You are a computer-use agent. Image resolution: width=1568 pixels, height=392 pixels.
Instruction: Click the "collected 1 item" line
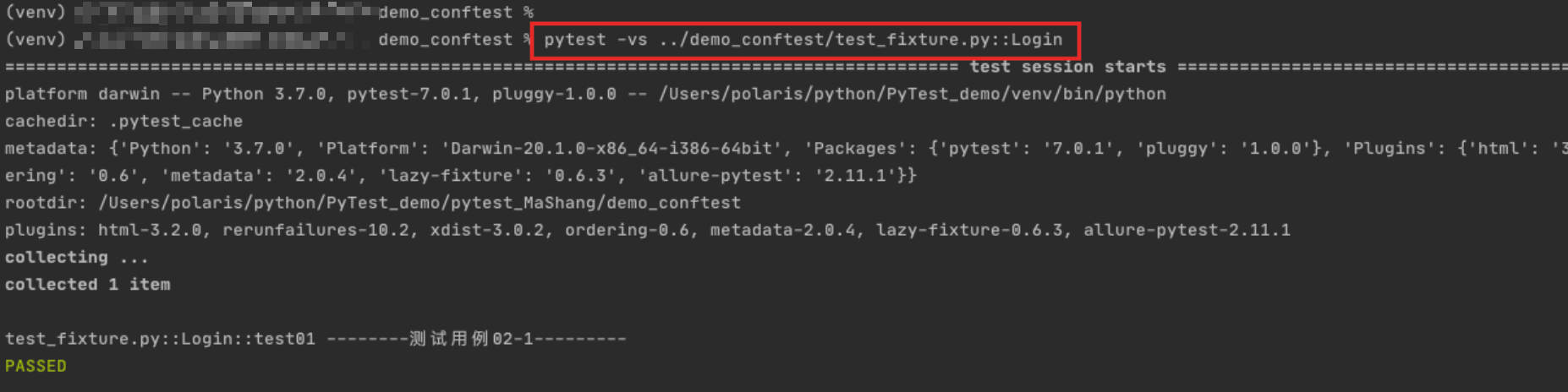tap(87, 285)
